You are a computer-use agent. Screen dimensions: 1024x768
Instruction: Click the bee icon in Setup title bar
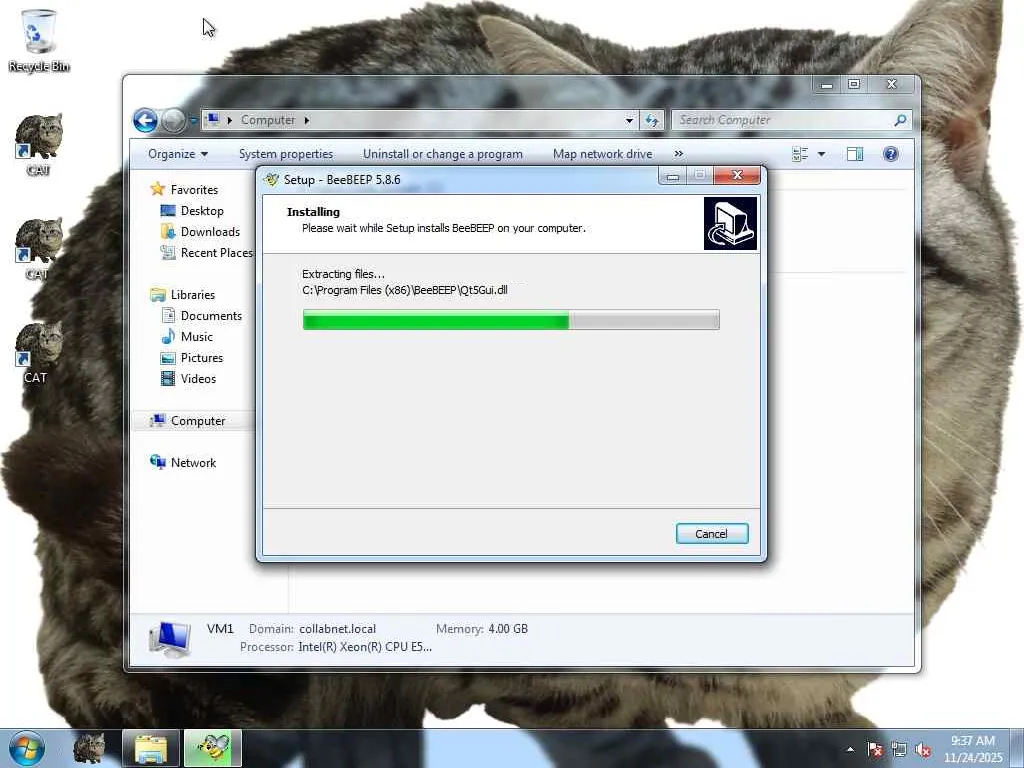(271, 180)
